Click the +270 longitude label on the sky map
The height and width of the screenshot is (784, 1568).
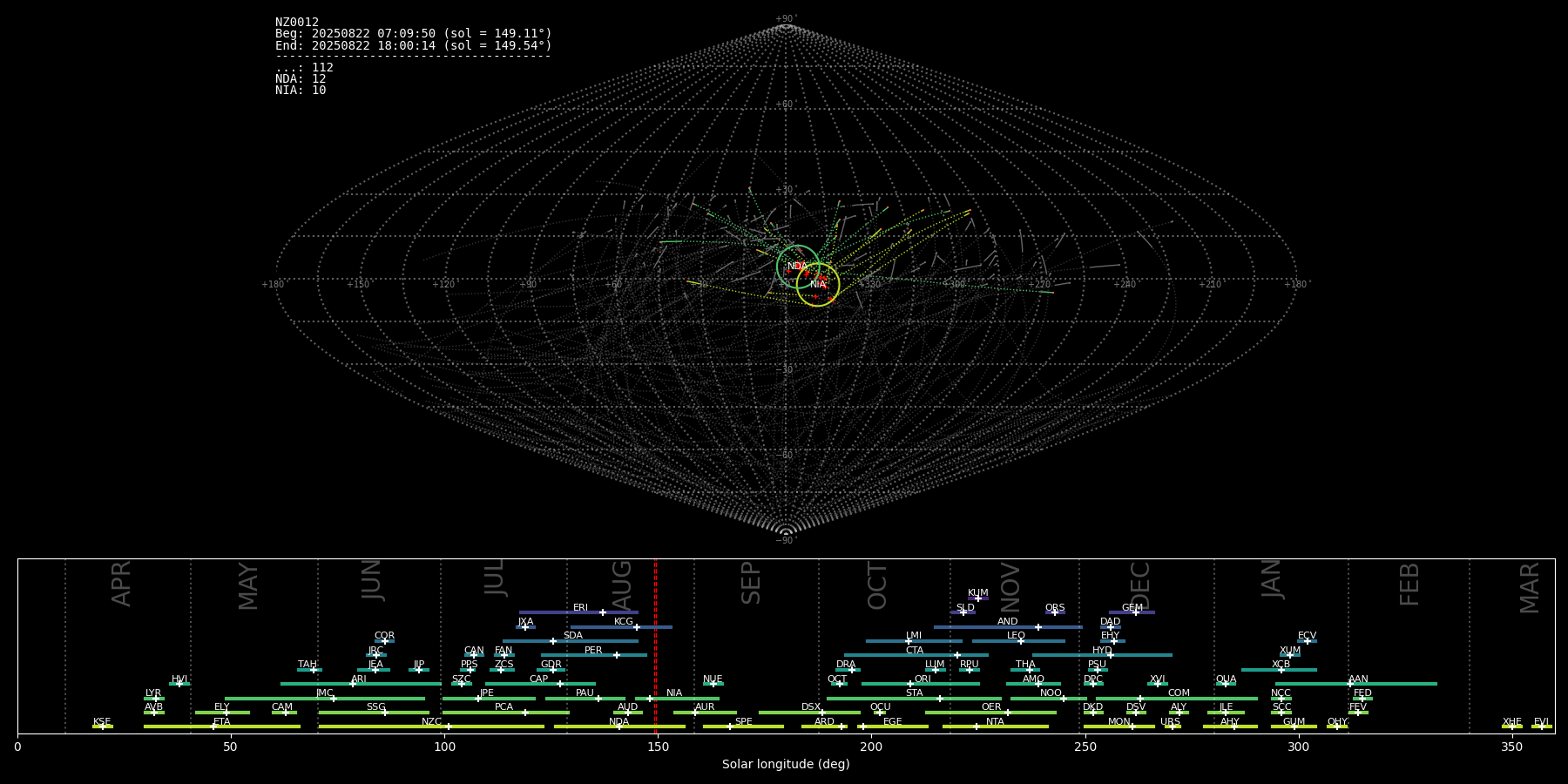pos(1040,285)
